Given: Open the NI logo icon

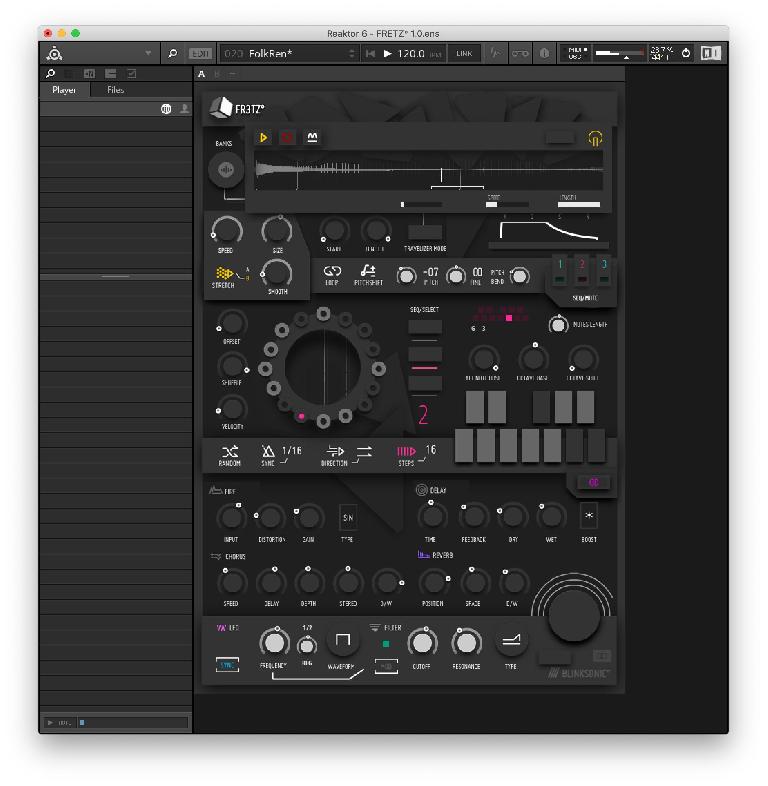Looking at the screenshot, I should (x=710, y=53).
